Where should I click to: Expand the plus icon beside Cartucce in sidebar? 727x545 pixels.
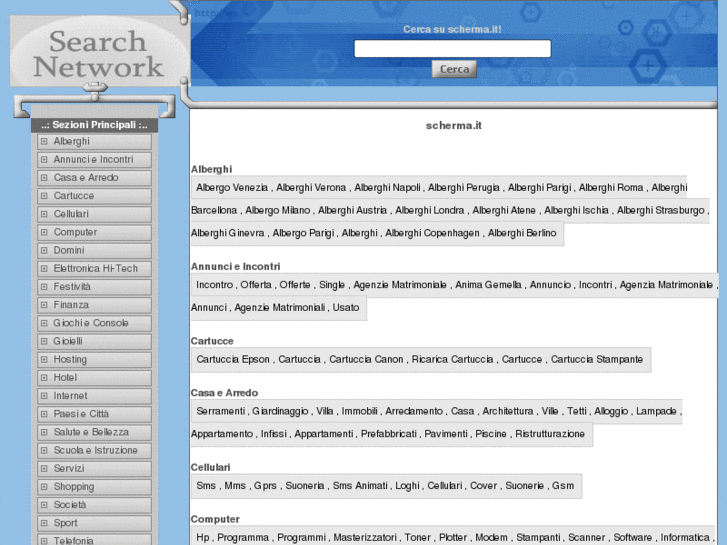pyautogui.click(x=44, y=196)
